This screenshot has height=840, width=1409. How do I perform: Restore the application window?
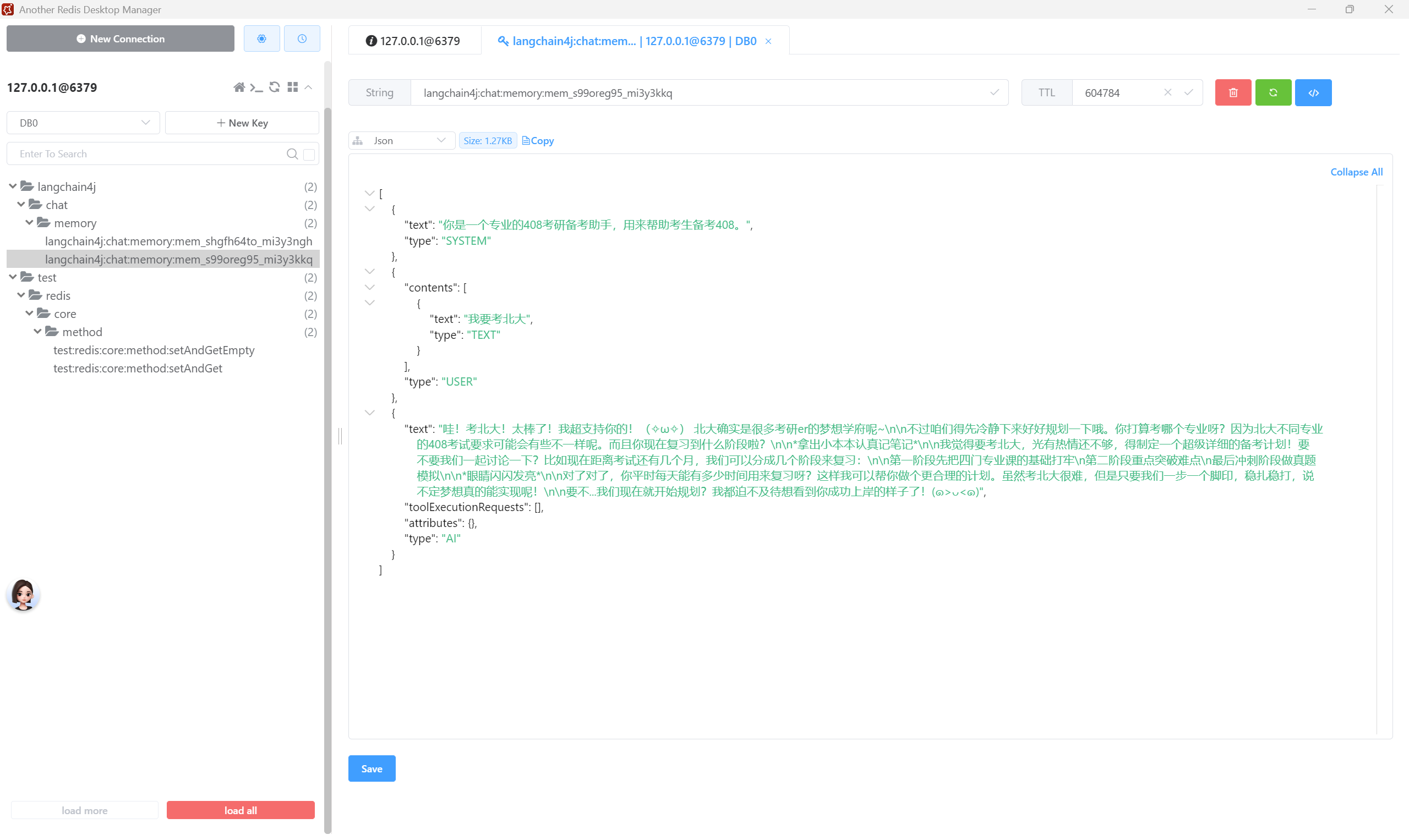(x=1350, y=9)
